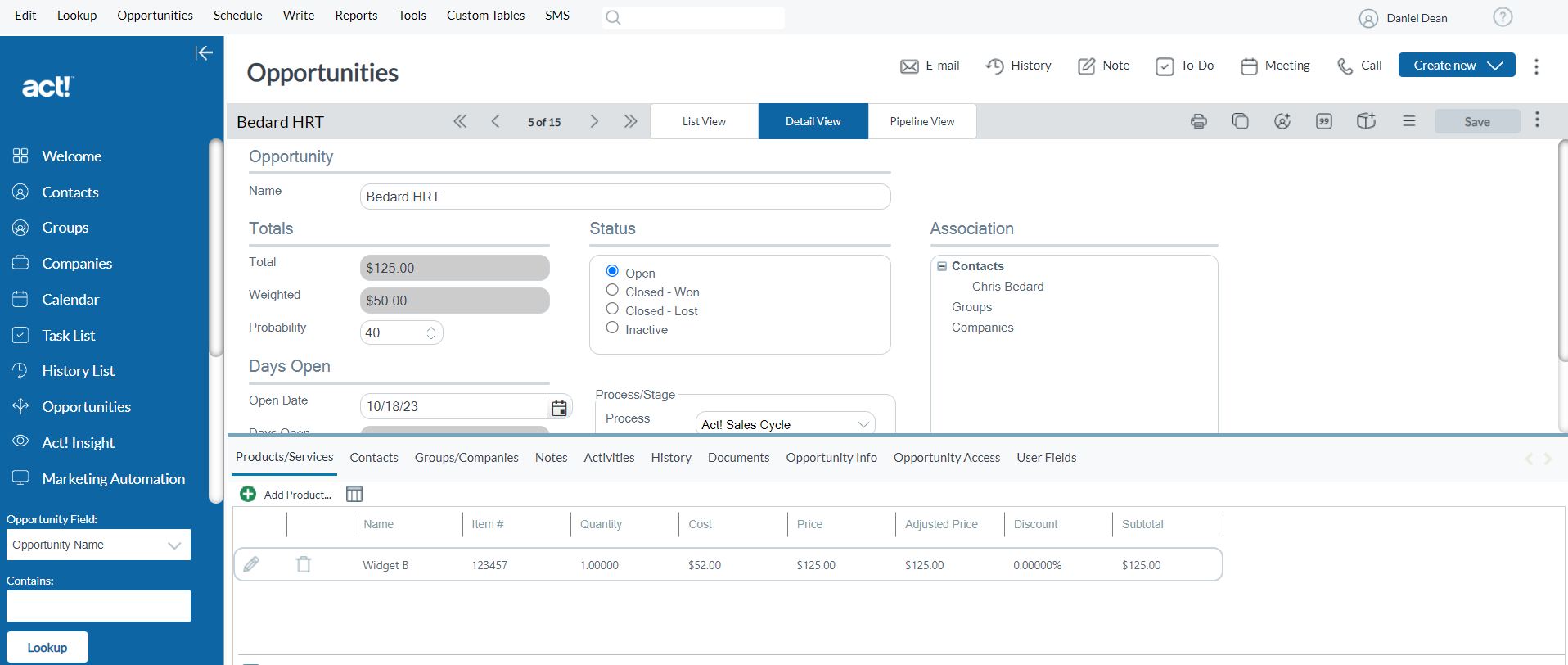The width and height of the screenshot is (1568, 665).
Task: Click the top search input box
Action: pyautogui.click(x=693, y=17)
